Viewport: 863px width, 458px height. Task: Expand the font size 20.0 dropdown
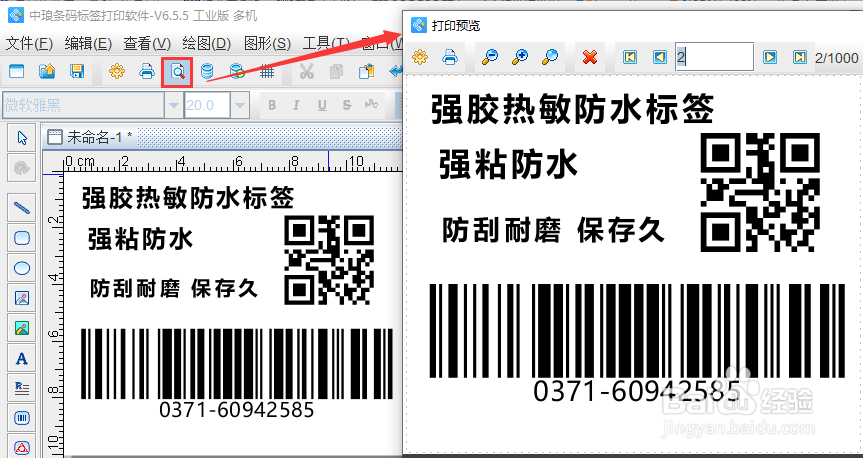coord(240,105)
